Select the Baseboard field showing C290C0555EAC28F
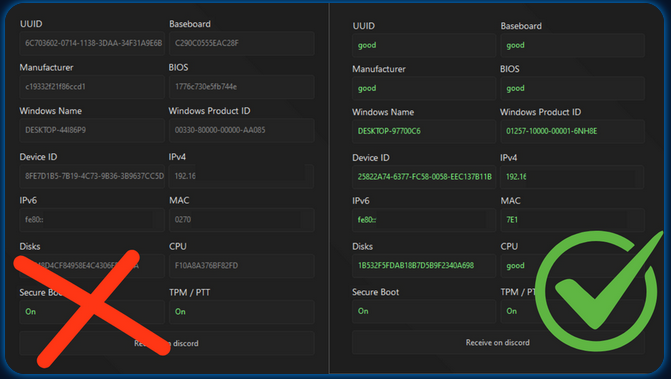 pyautogui.click(x=241, y=43)
